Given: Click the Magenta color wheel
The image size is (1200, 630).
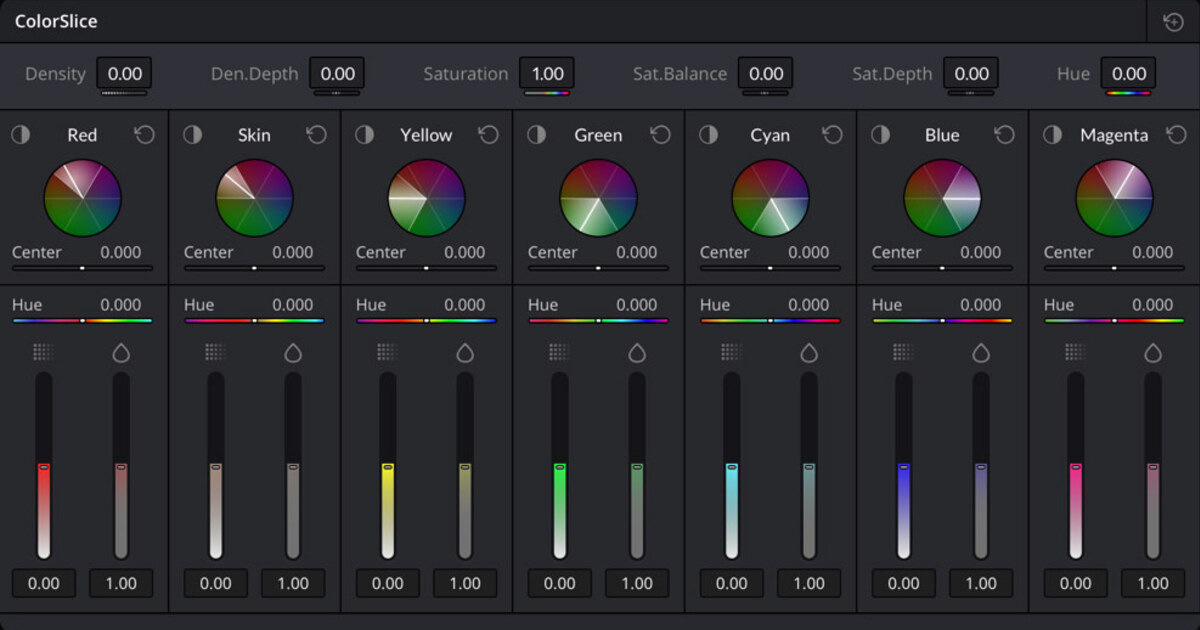Looking at the screenshot, I should (1114, 198).
